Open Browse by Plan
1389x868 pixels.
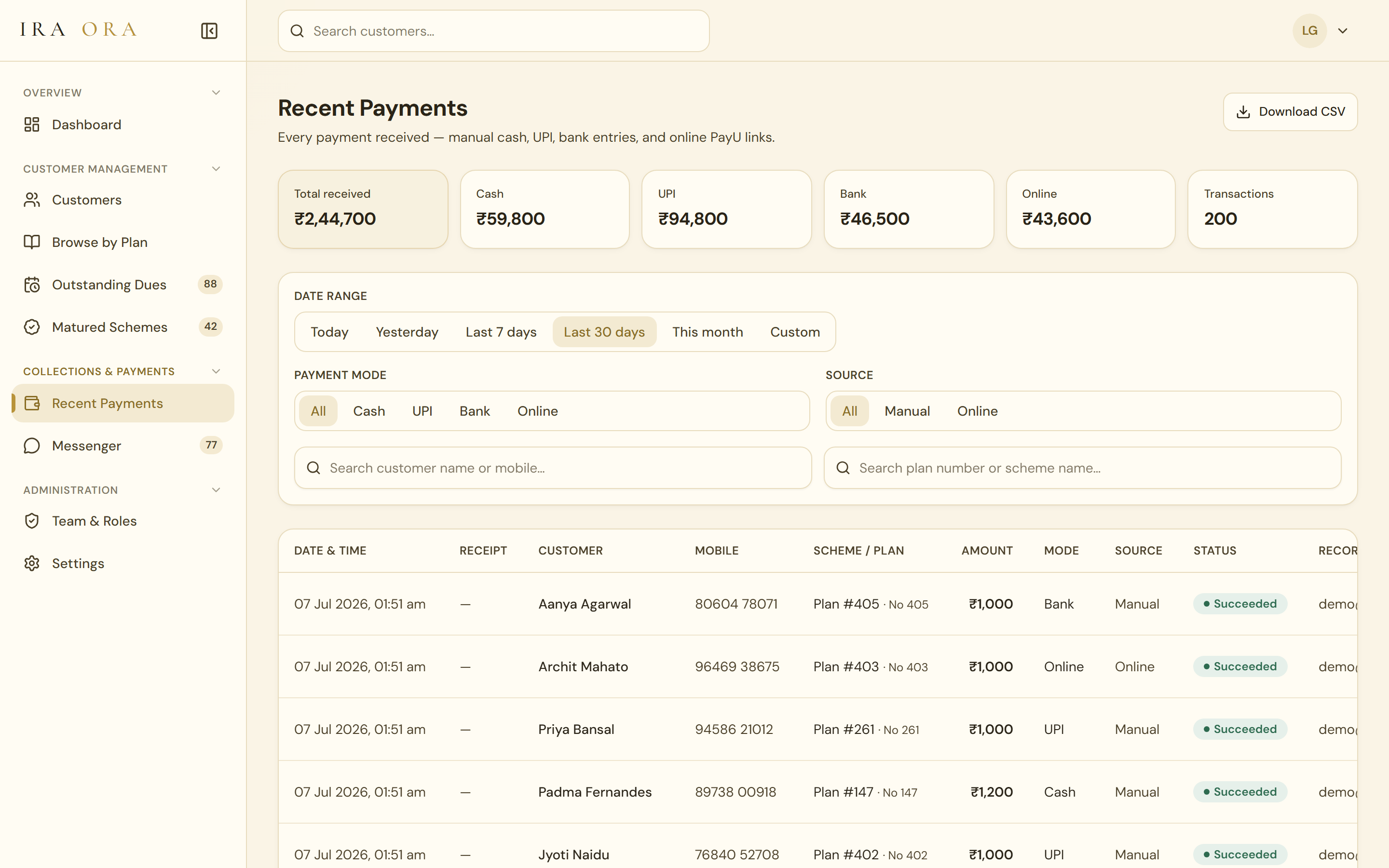pyautogui.click(x=123, y=242)
